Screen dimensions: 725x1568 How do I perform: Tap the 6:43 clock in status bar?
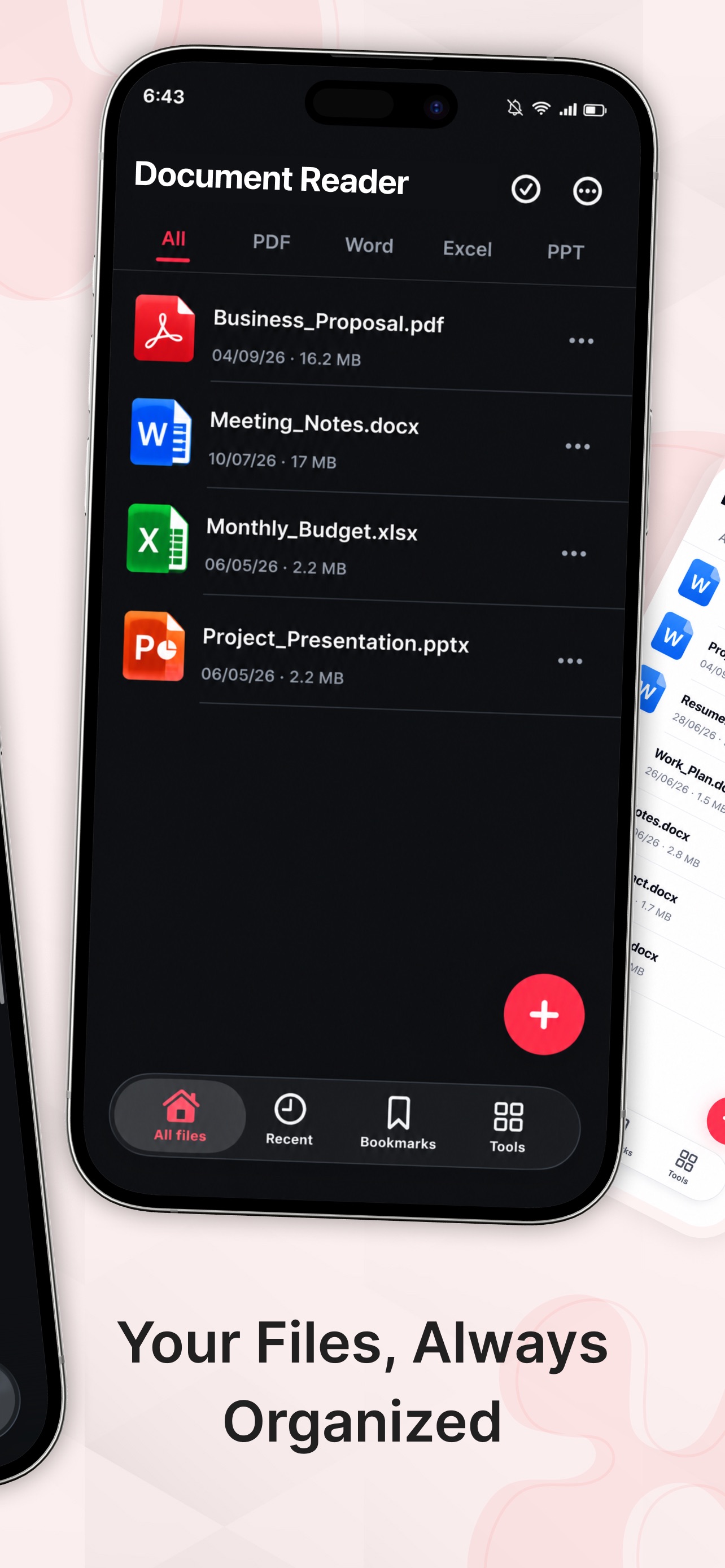[164, 95]
